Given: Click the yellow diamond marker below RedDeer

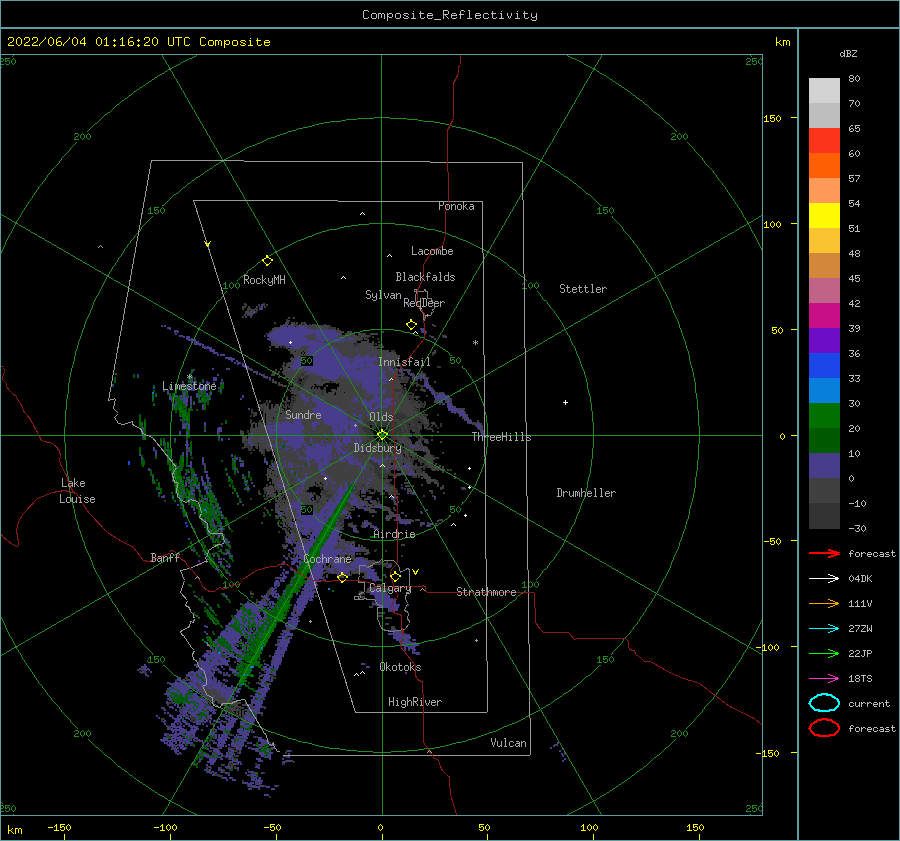Looking at the screenshot, I should (412, 325).
